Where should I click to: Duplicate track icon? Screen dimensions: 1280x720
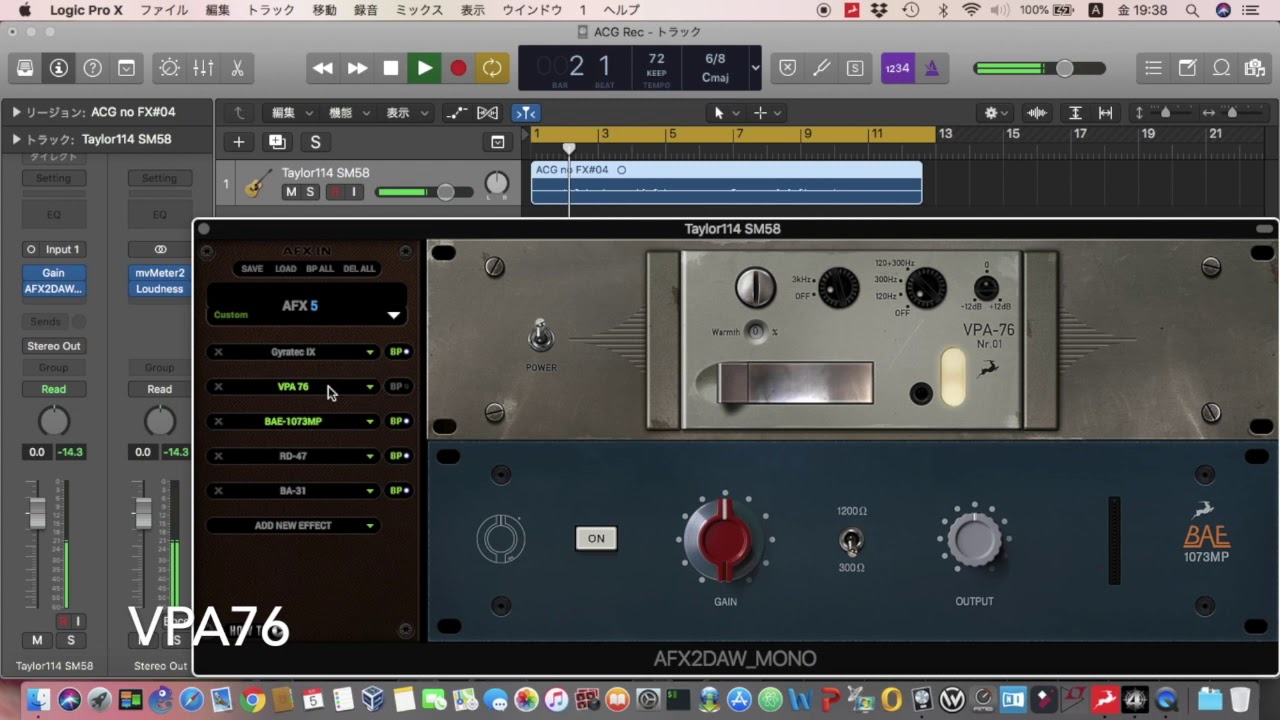click(x=277, y=142)
